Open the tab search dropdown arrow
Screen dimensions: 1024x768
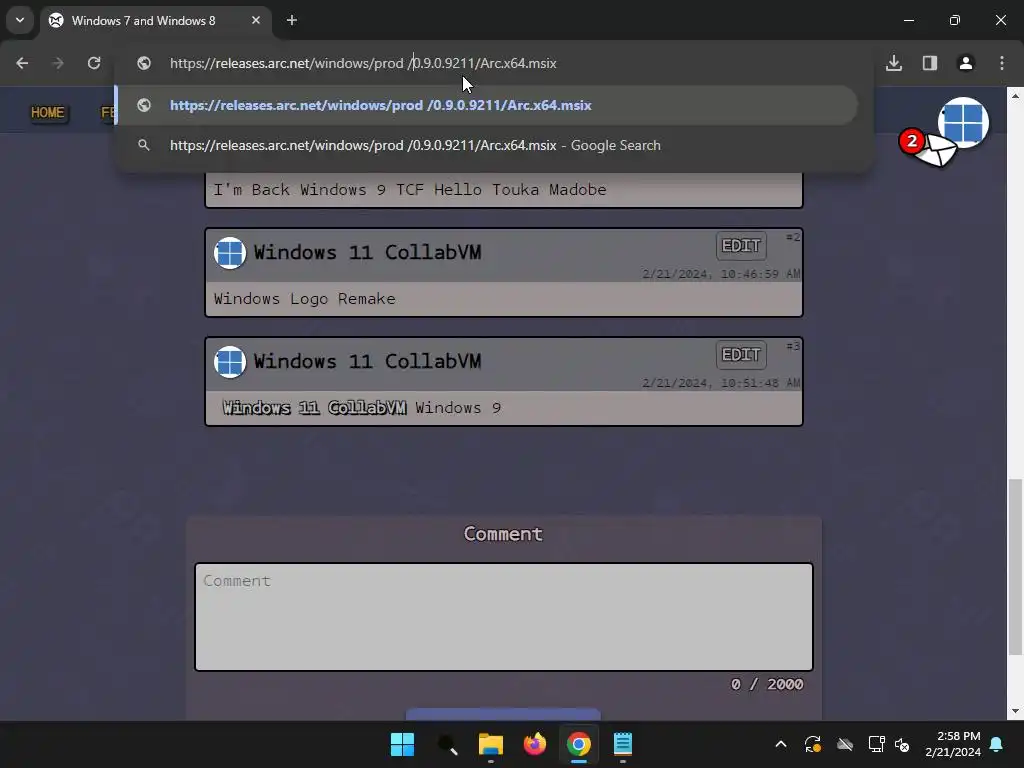tap(20, 20)
